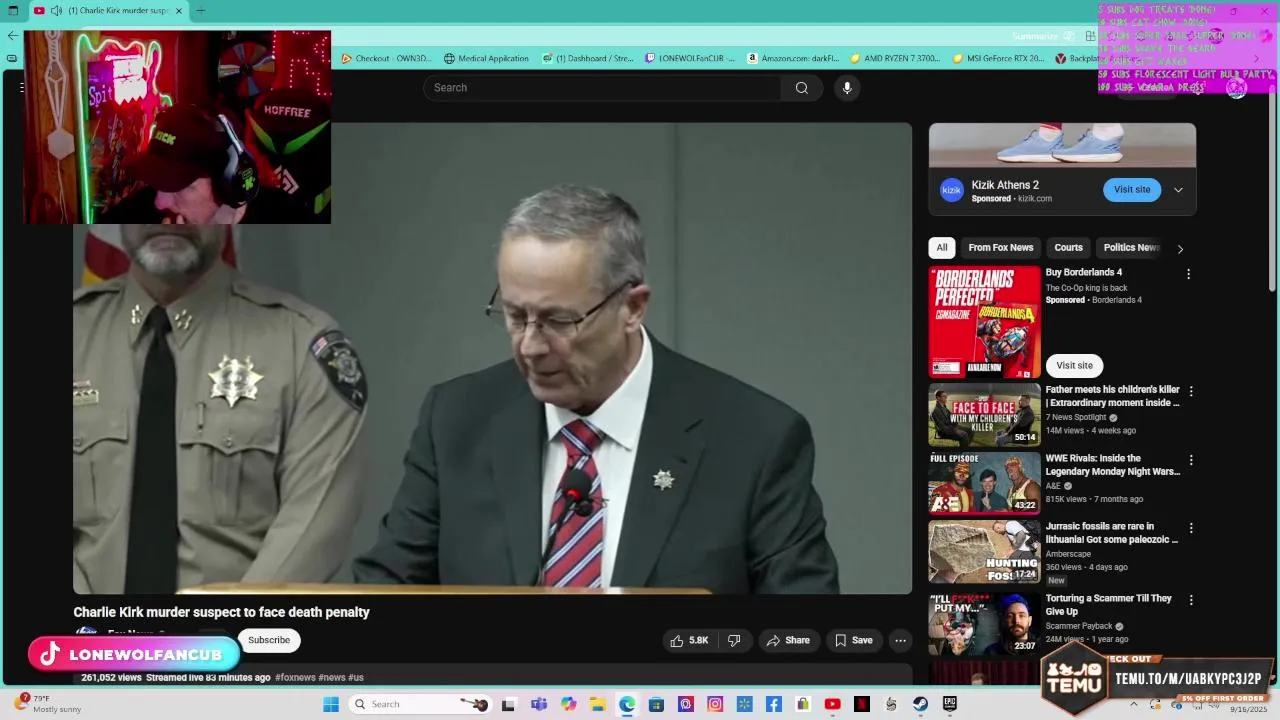Click the #foxnews hashtag

click(295, 677)
